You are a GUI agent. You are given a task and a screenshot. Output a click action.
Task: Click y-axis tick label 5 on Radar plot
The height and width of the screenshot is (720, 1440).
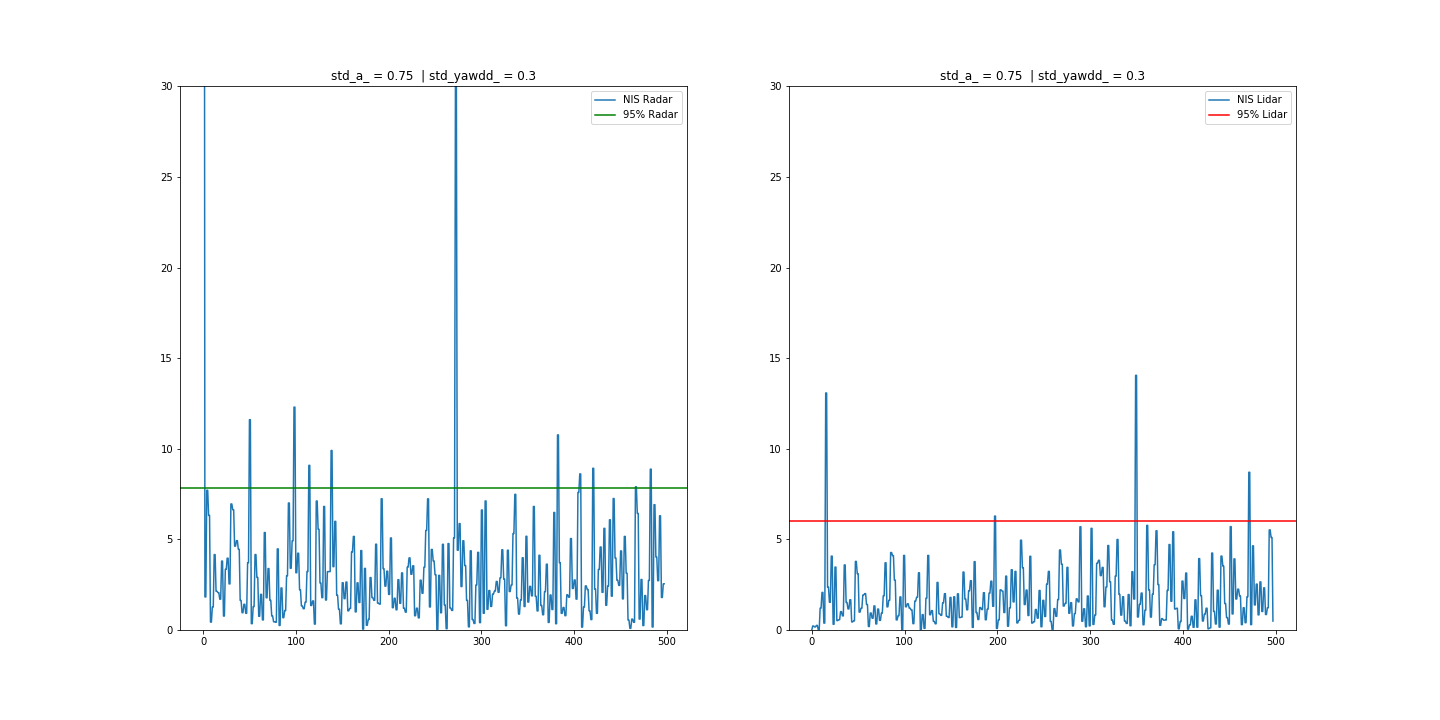pyautogui.click(x=170, y=540)
